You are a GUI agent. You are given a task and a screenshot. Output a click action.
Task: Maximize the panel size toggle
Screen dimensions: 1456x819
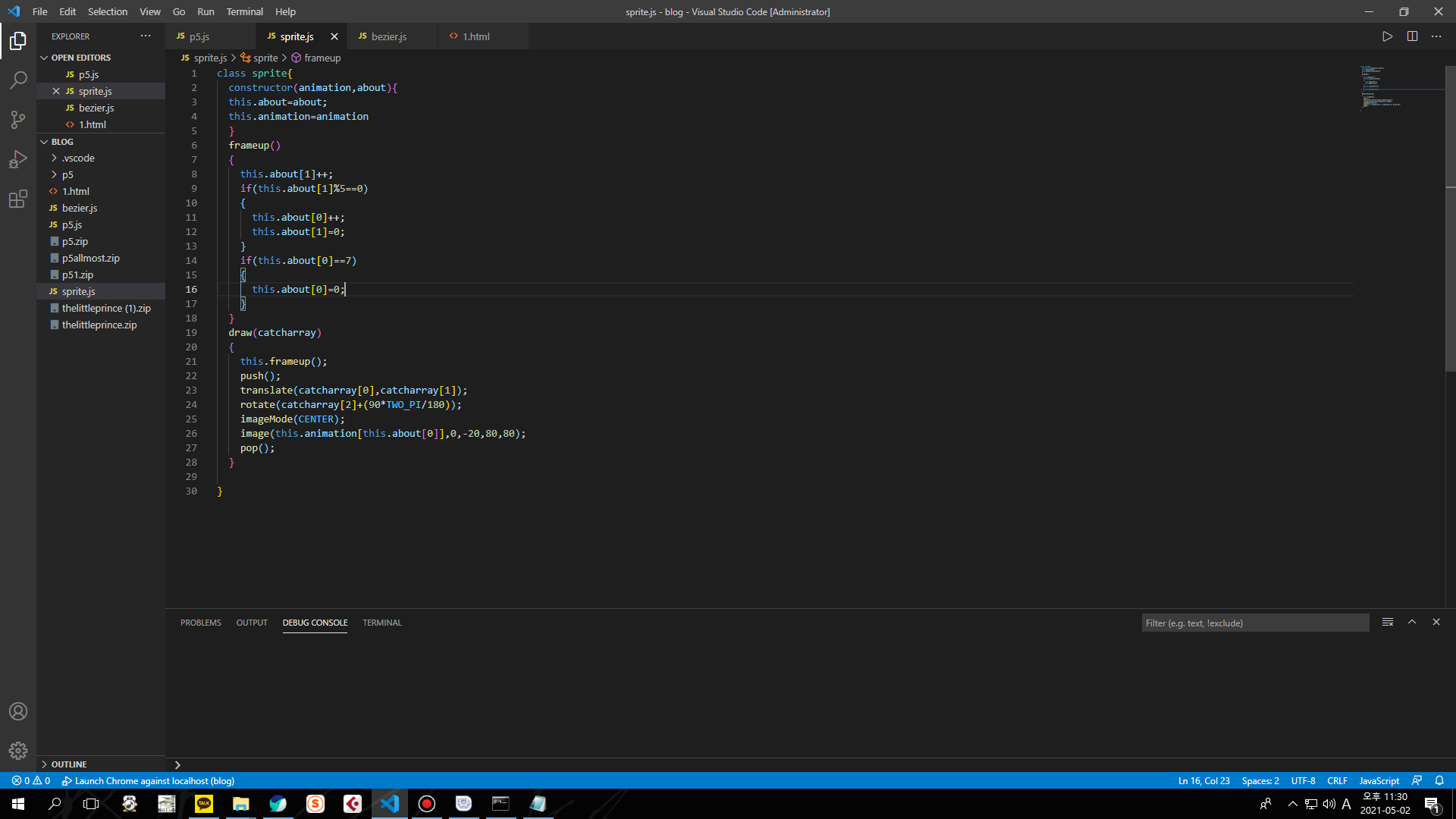[1412, 622]
